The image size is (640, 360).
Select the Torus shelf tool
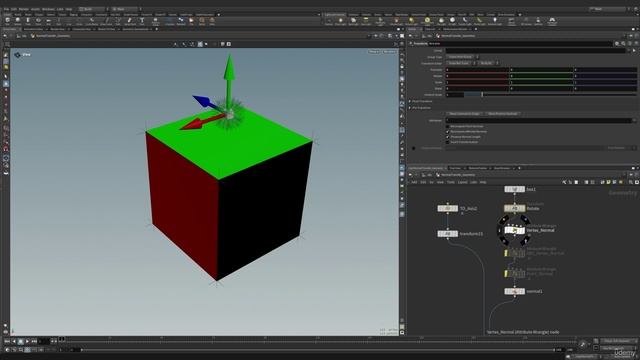click(x=38, y=21)
